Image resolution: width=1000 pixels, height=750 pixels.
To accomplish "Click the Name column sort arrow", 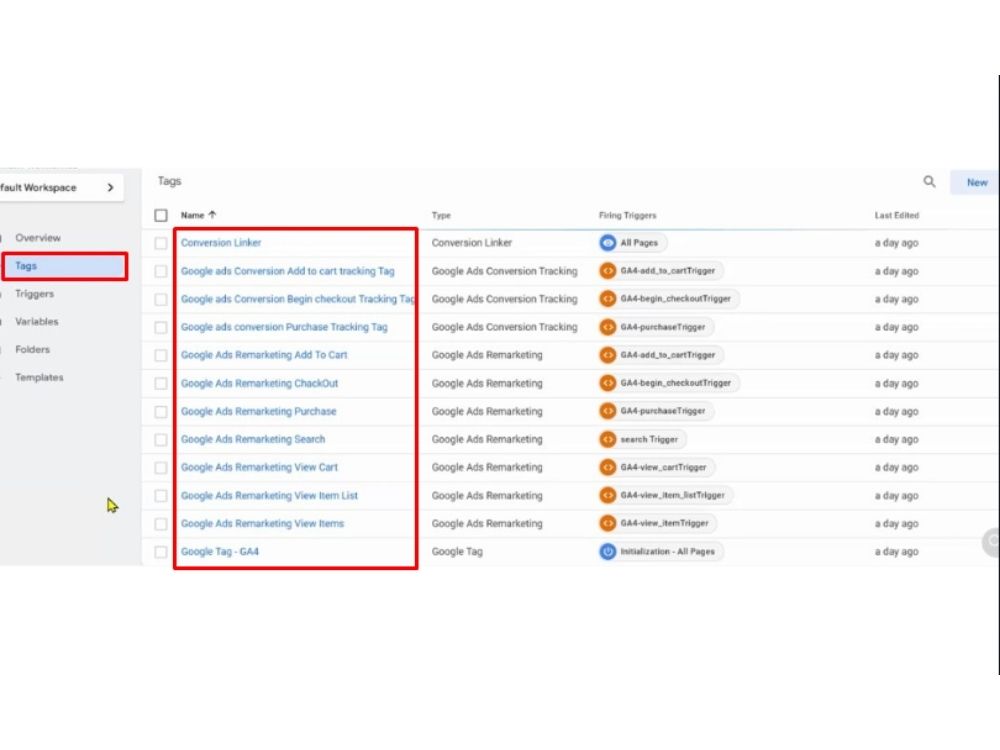I will click(x=212, y=215).
